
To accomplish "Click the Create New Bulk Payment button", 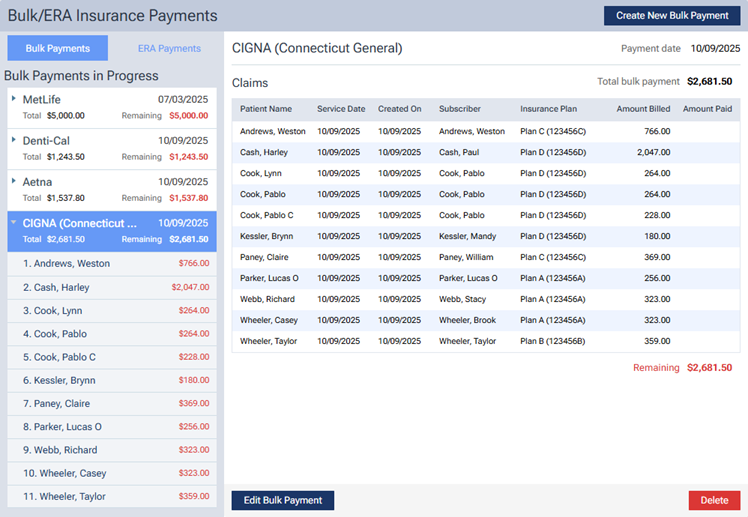I will point(672,16).
